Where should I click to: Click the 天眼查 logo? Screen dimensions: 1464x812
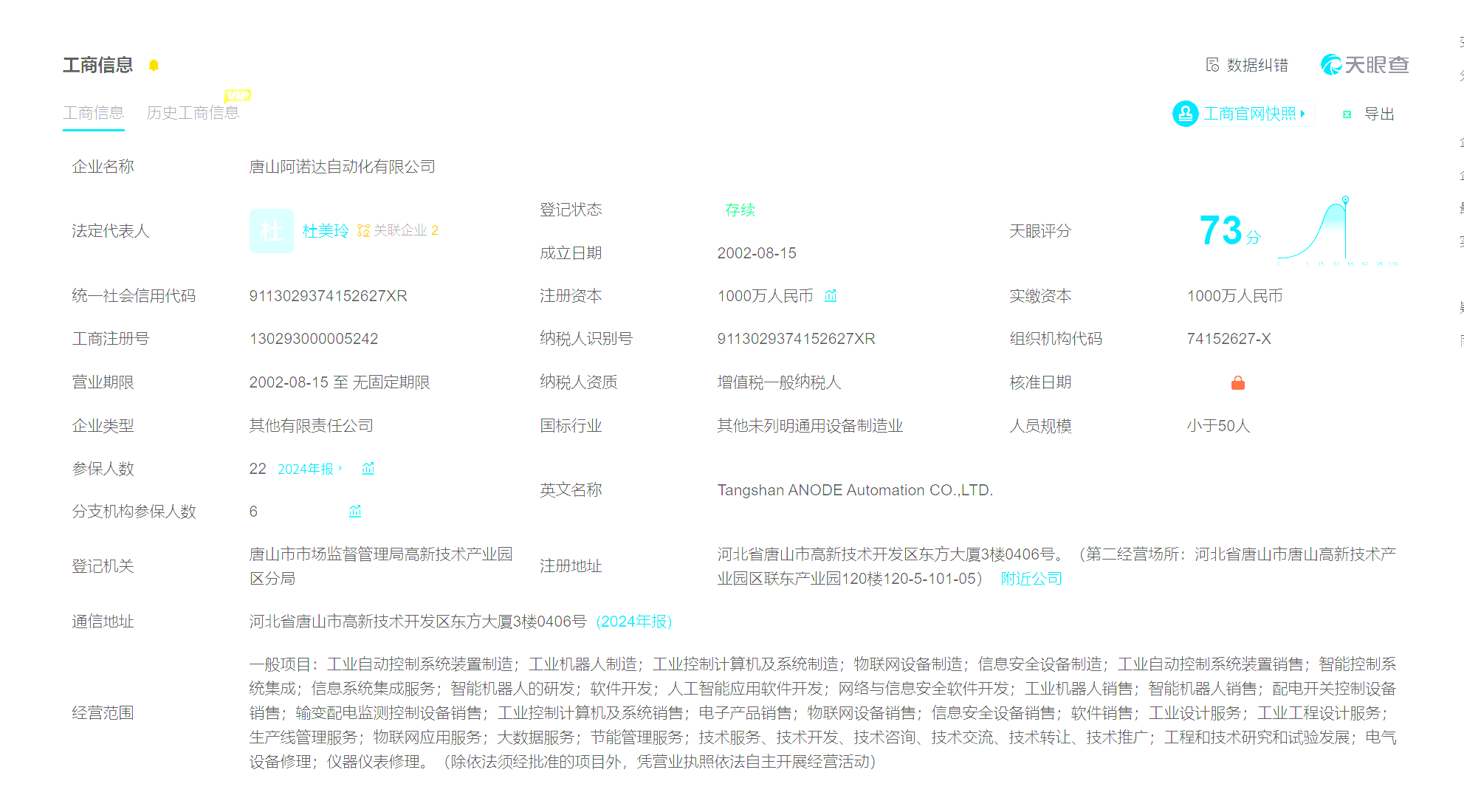pyautogui.click(x=1364, y=65)
